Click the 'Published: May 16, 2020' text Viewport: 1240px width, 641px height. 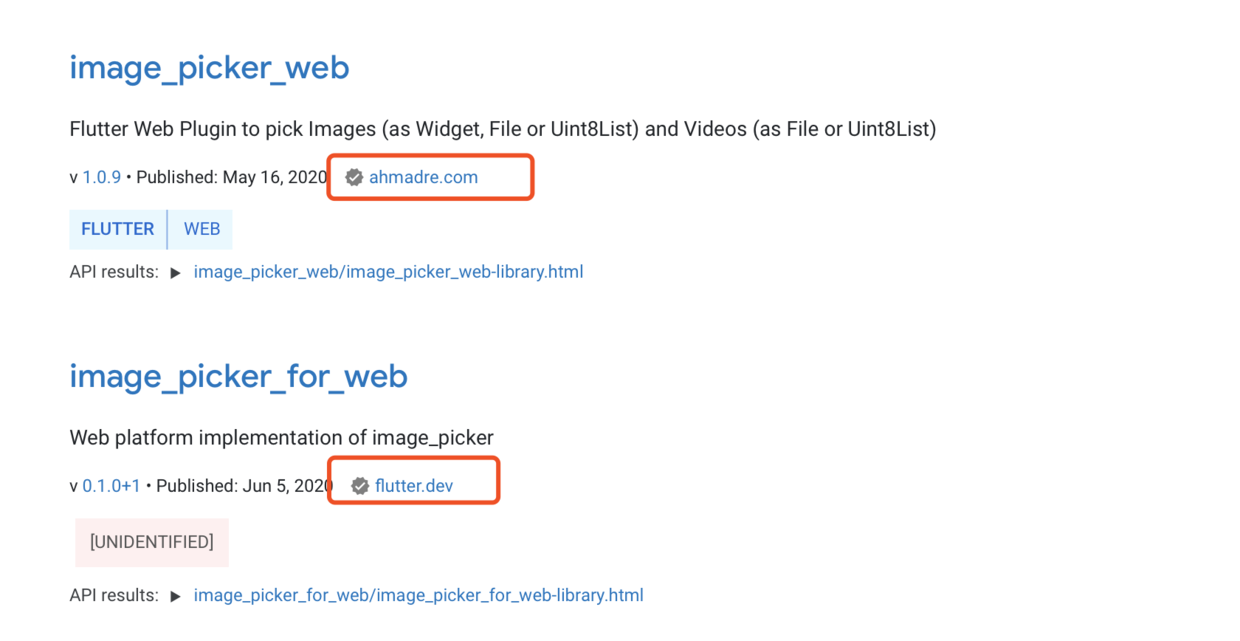[231, 177]
